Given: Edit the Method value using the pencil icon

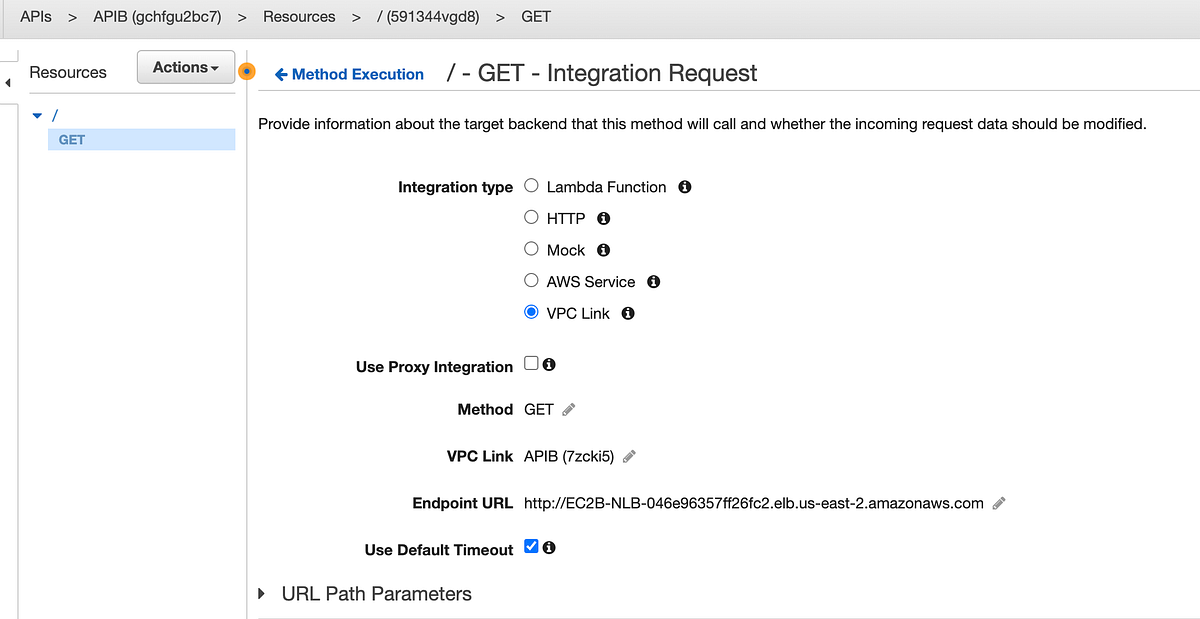Looking at the screenshot, I should (x=568, y=409).
